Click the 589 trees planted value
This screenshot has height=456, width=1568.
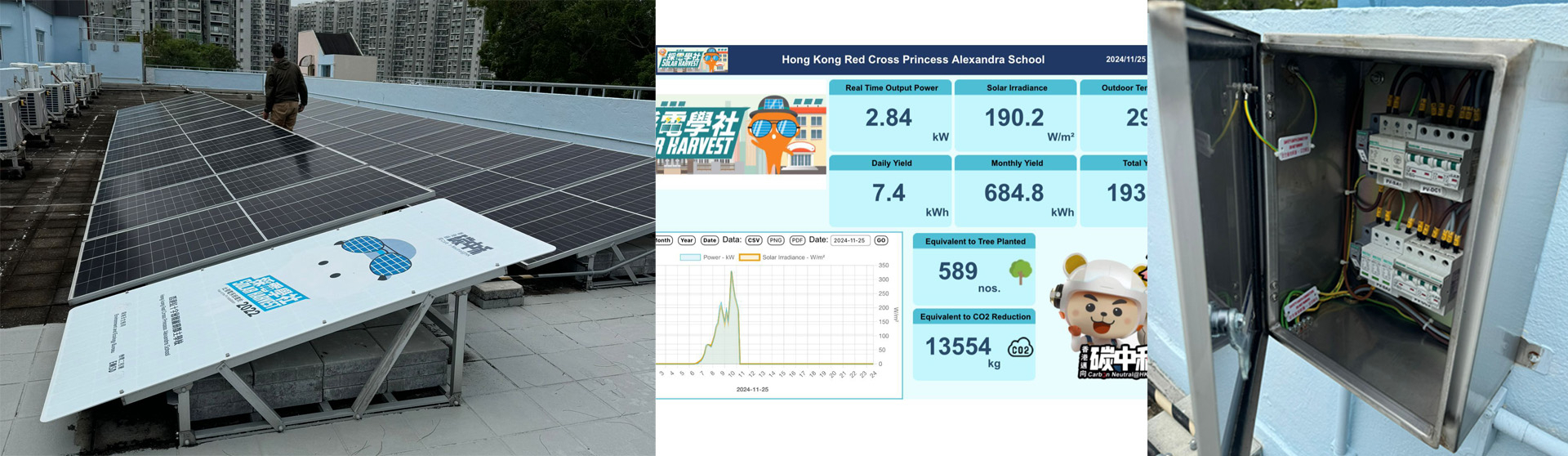(958, 271)
